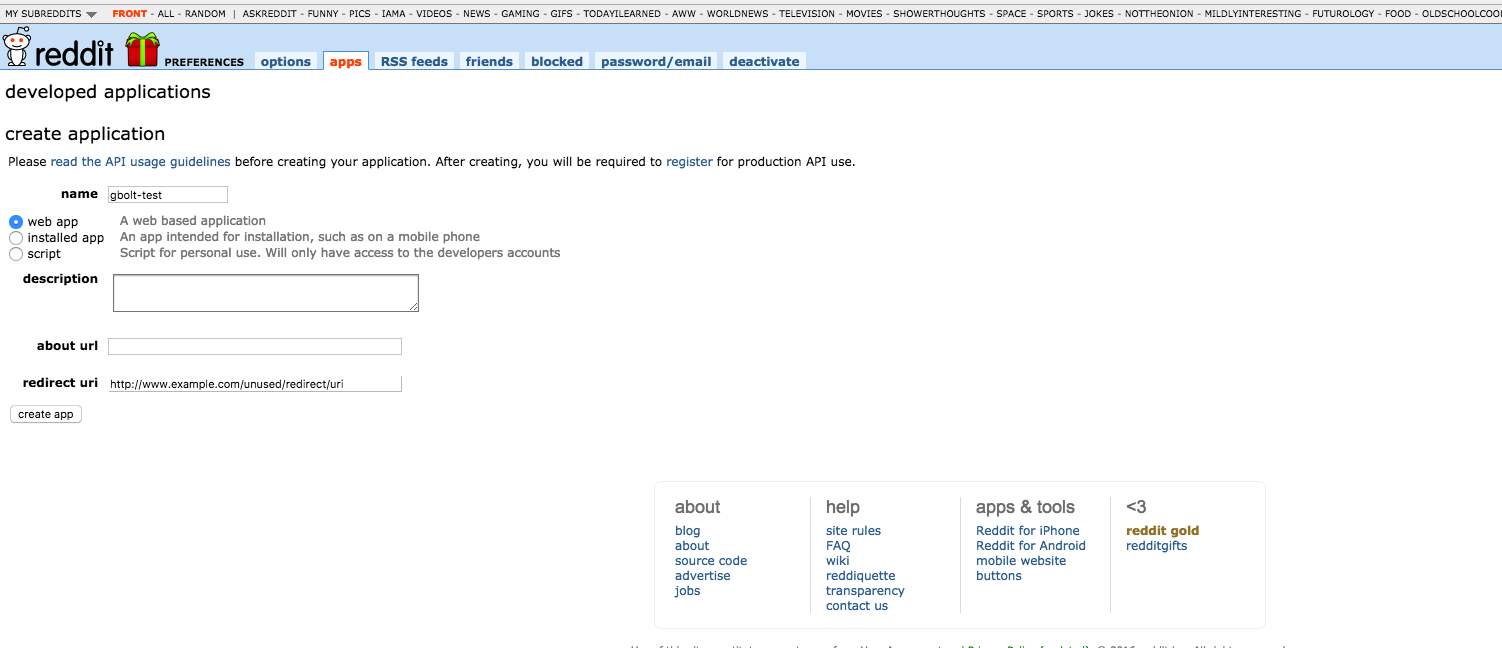
Task: Open ALL in the subreddit bar
Action: [x=166, y=14]
